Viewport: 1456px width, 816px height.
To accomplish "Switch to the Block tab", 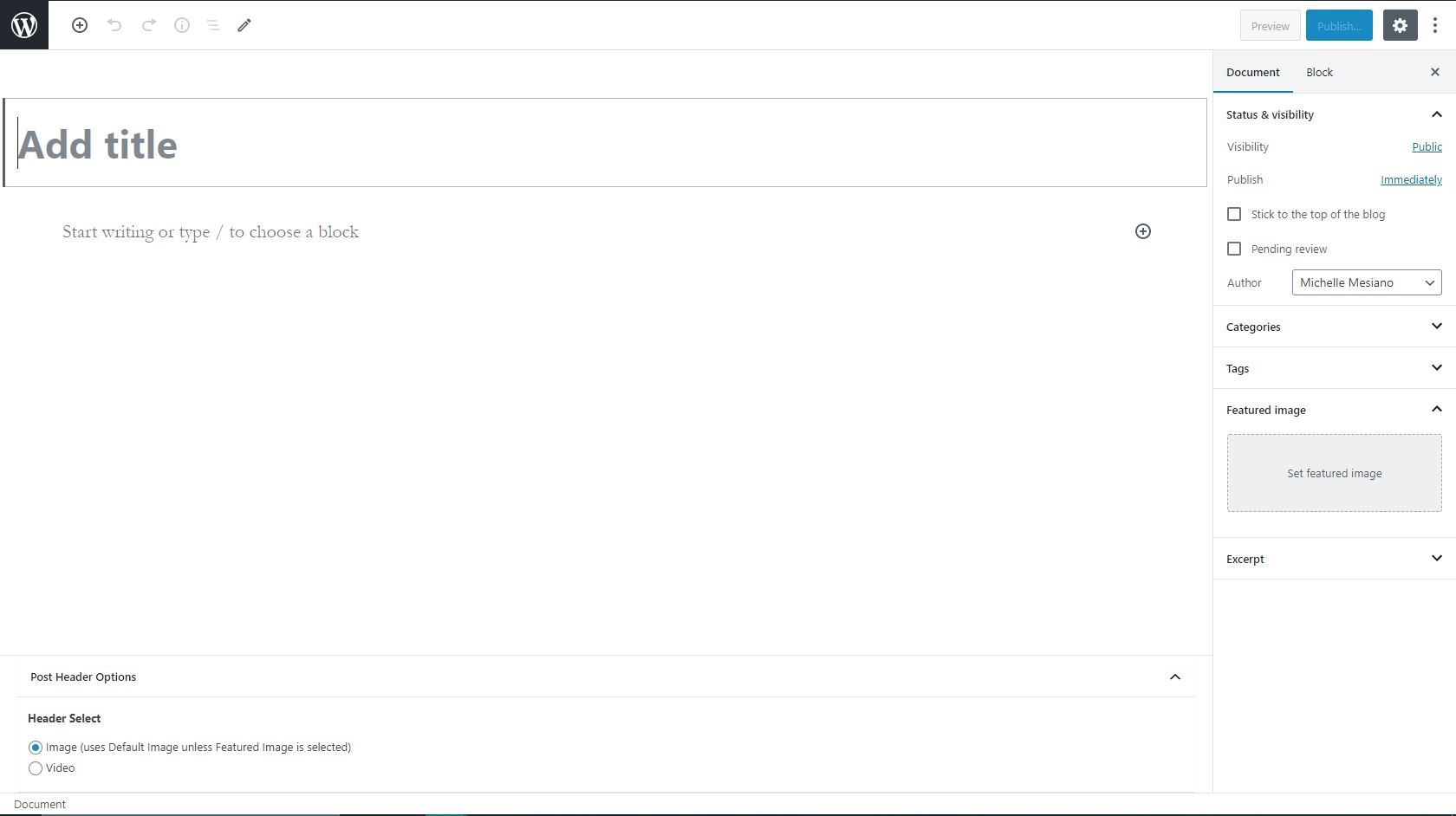I will (1319, 72).
